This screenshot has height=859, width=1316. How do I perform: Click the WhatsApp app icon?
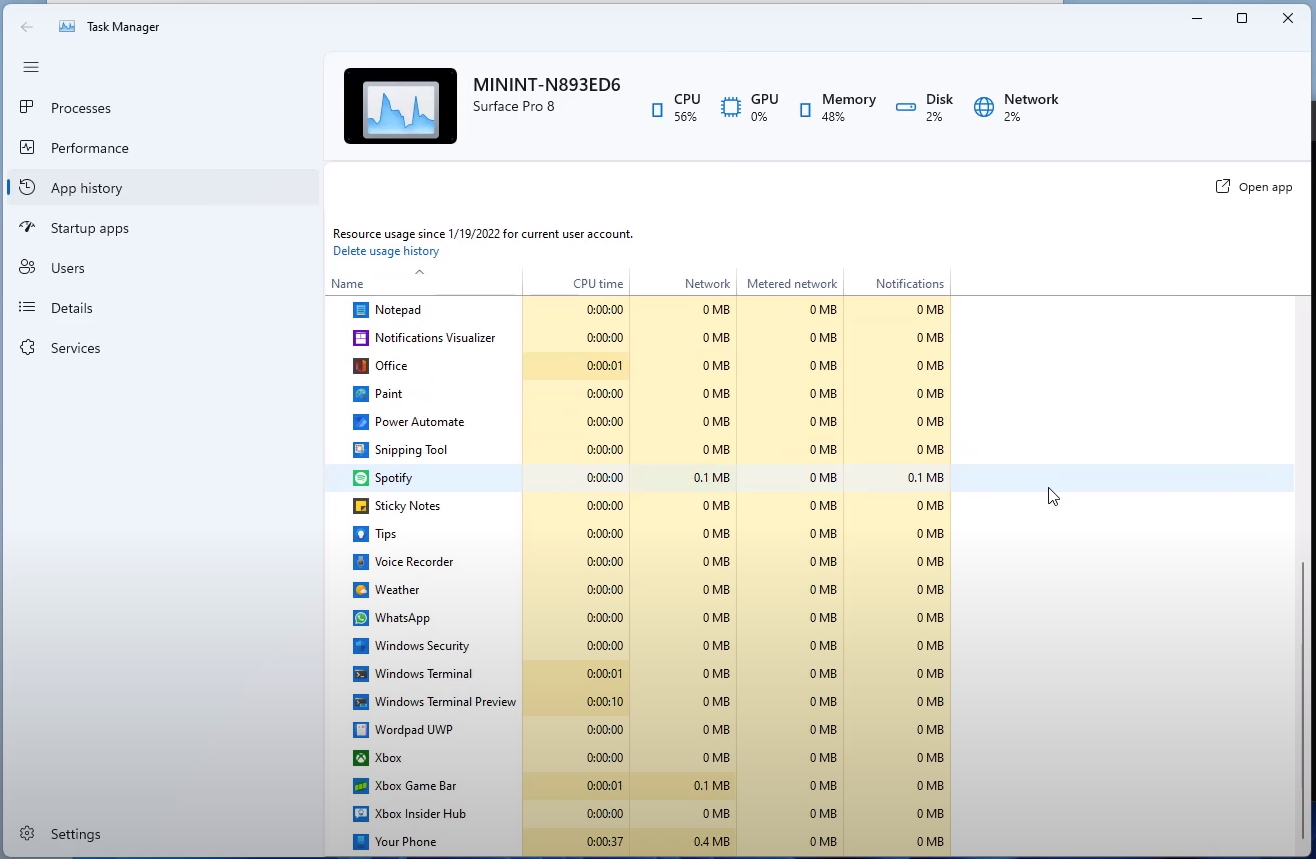361,618
